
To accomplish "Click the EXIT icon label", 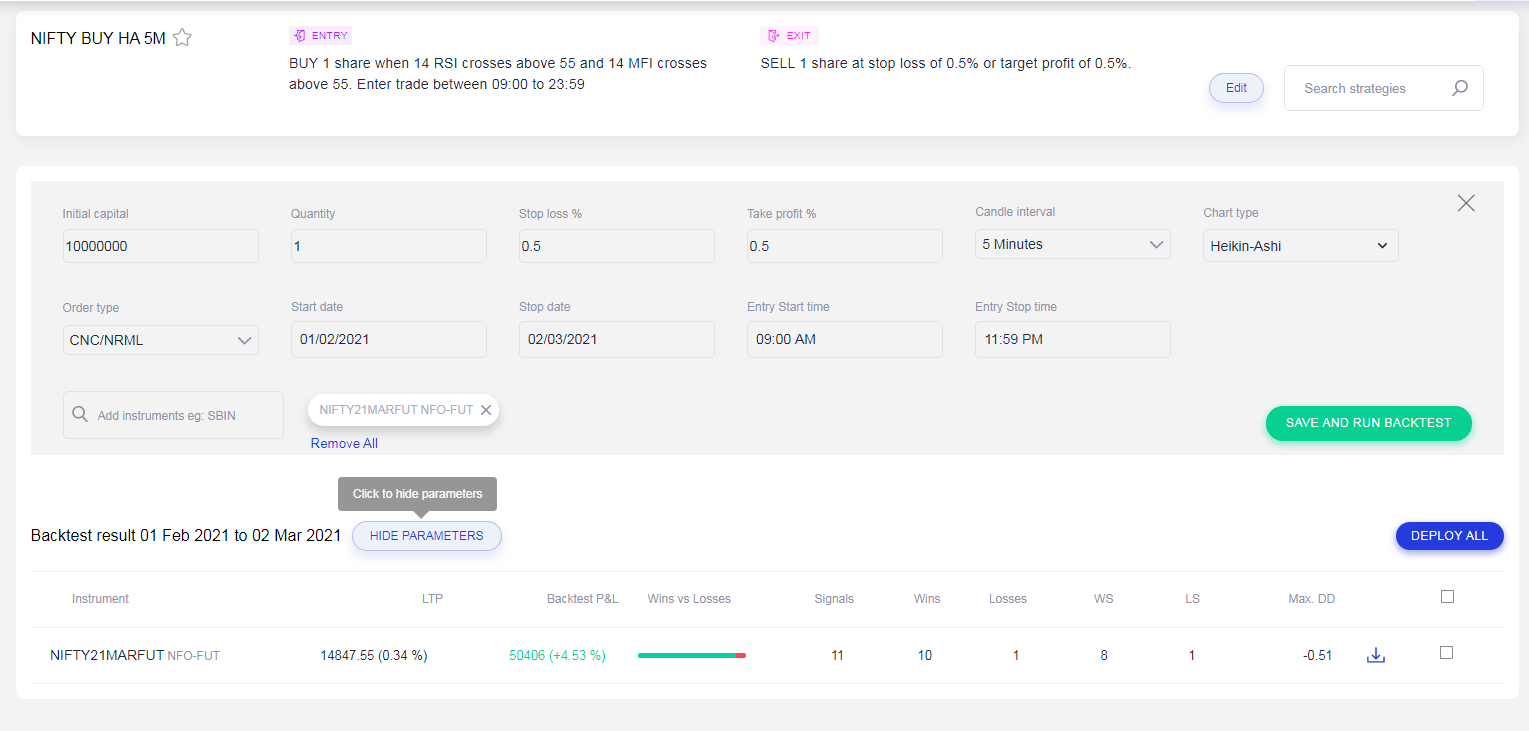I will pos(789,36).
